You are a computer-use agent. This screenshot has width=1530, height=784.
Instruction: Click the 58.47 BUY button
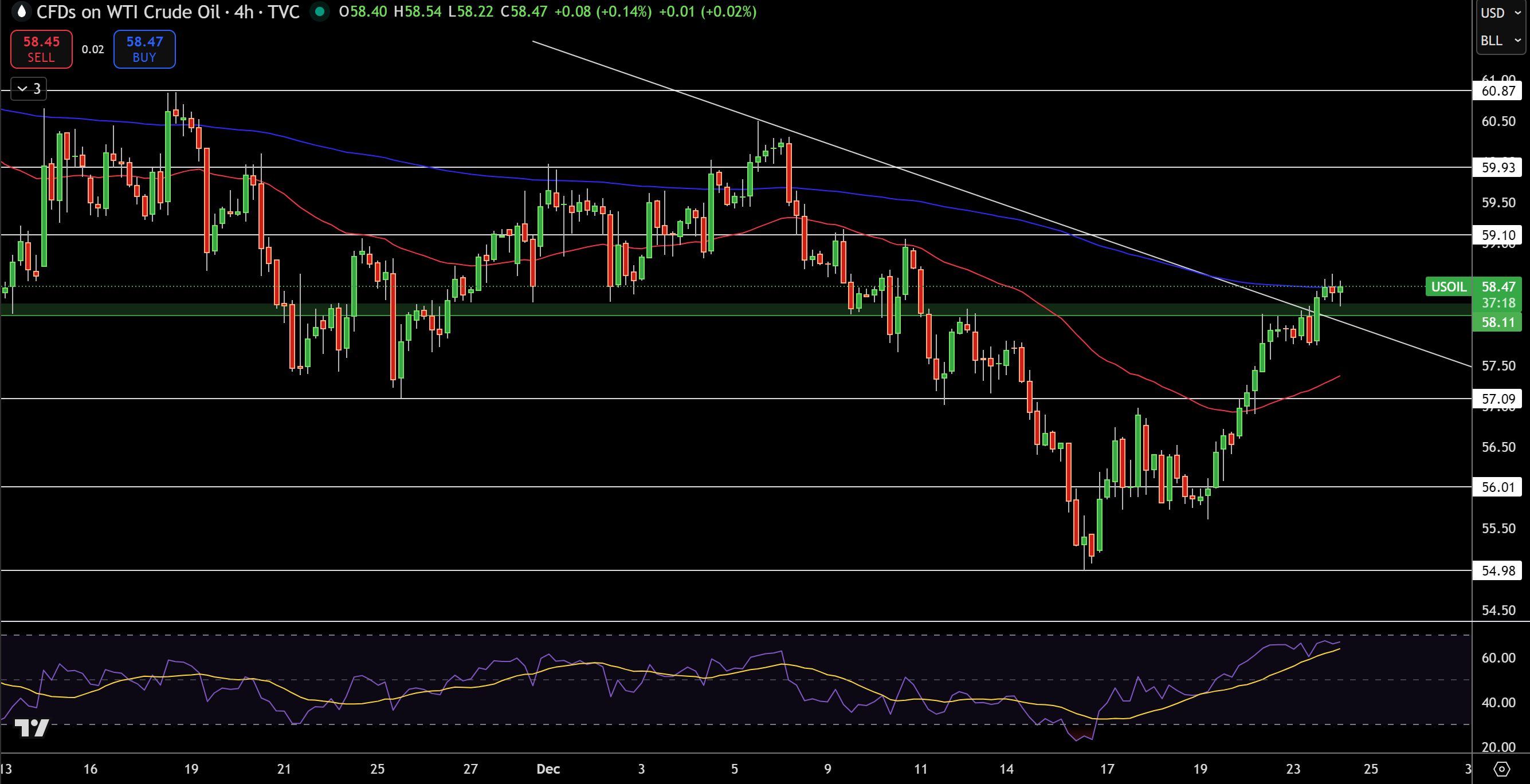[x=144, y=49]
